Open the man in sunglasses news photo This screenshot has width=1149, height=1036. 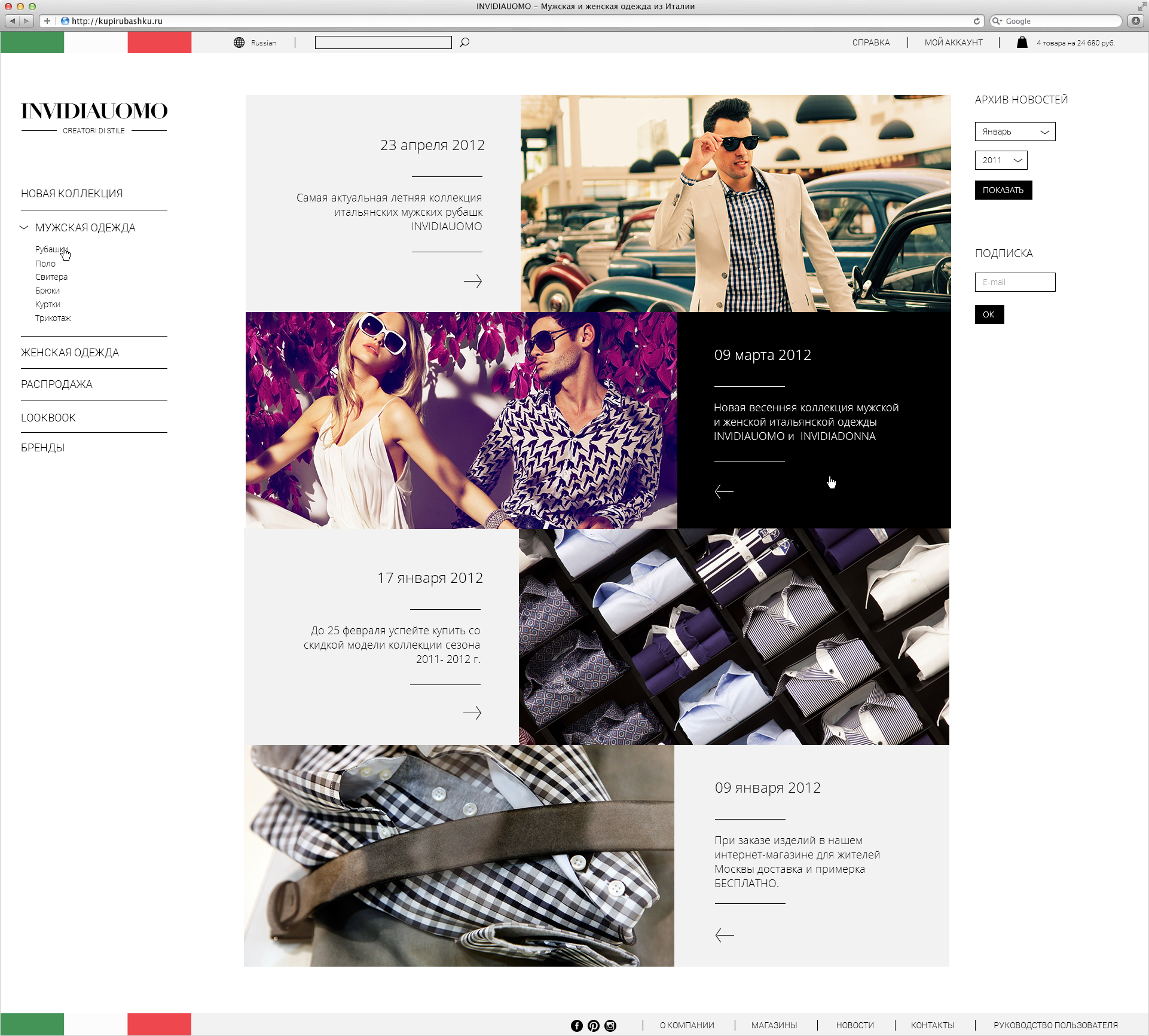(x=736, y=203)
